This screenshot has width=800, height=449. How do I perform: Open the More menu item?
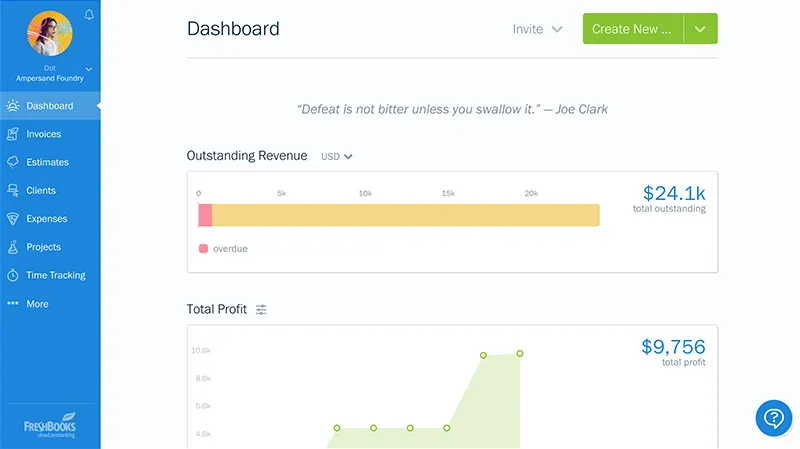point(36,304)
